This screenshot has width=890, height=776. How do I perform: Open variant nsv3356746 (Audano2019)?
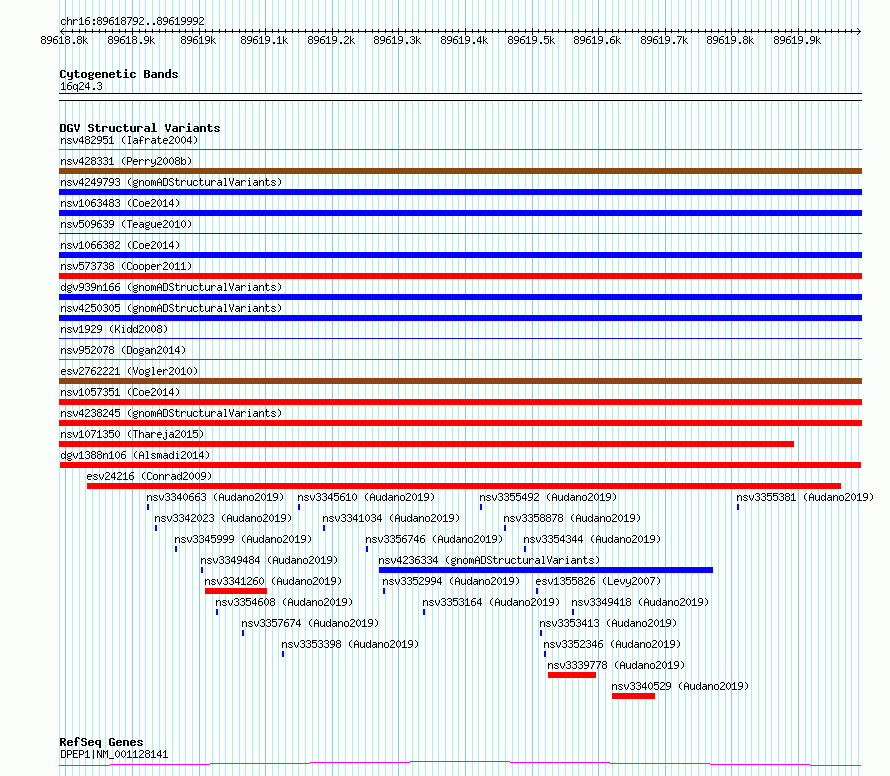coord(434,539)
